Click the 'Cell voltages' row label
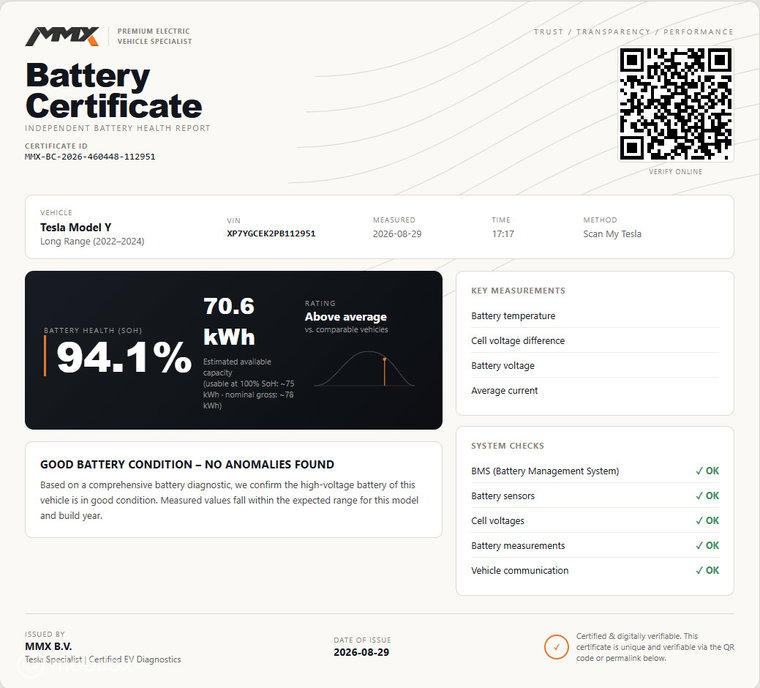760x688 pixels. point(498,521)
